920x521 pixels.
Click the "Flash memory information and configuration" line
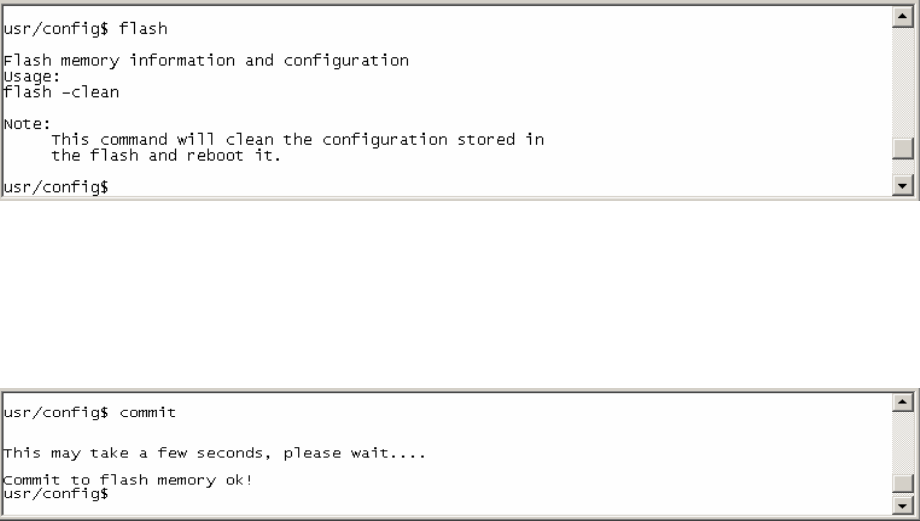206,61
